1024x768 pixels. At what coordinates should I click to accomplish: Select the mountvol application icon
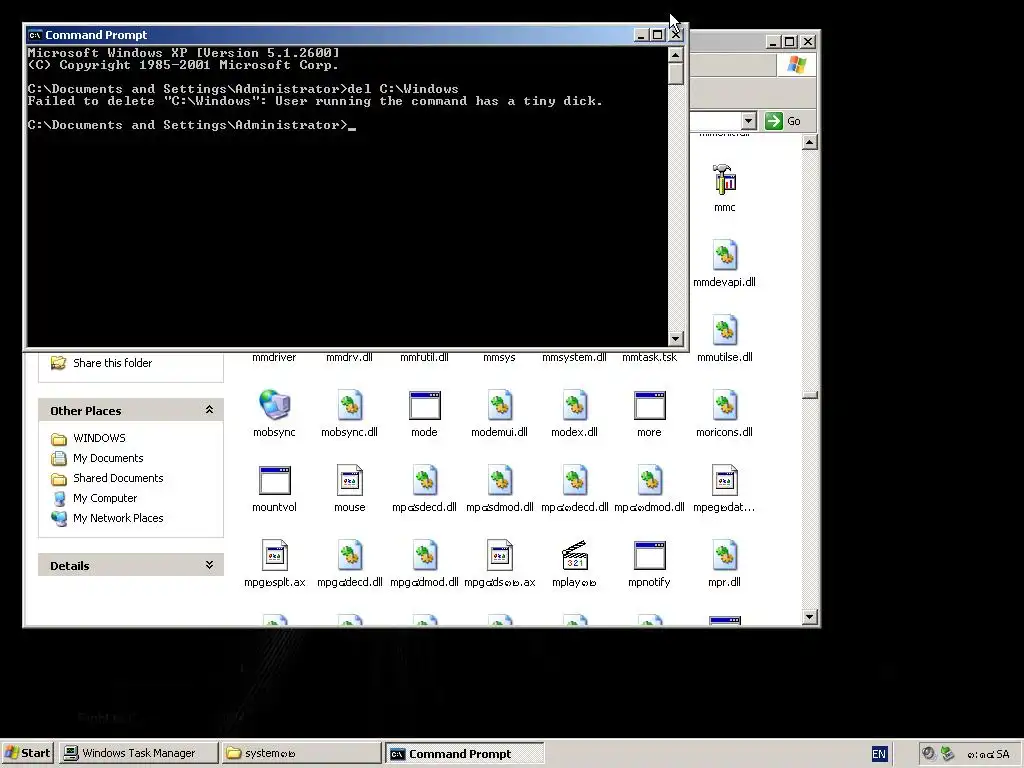click(274, 480)
